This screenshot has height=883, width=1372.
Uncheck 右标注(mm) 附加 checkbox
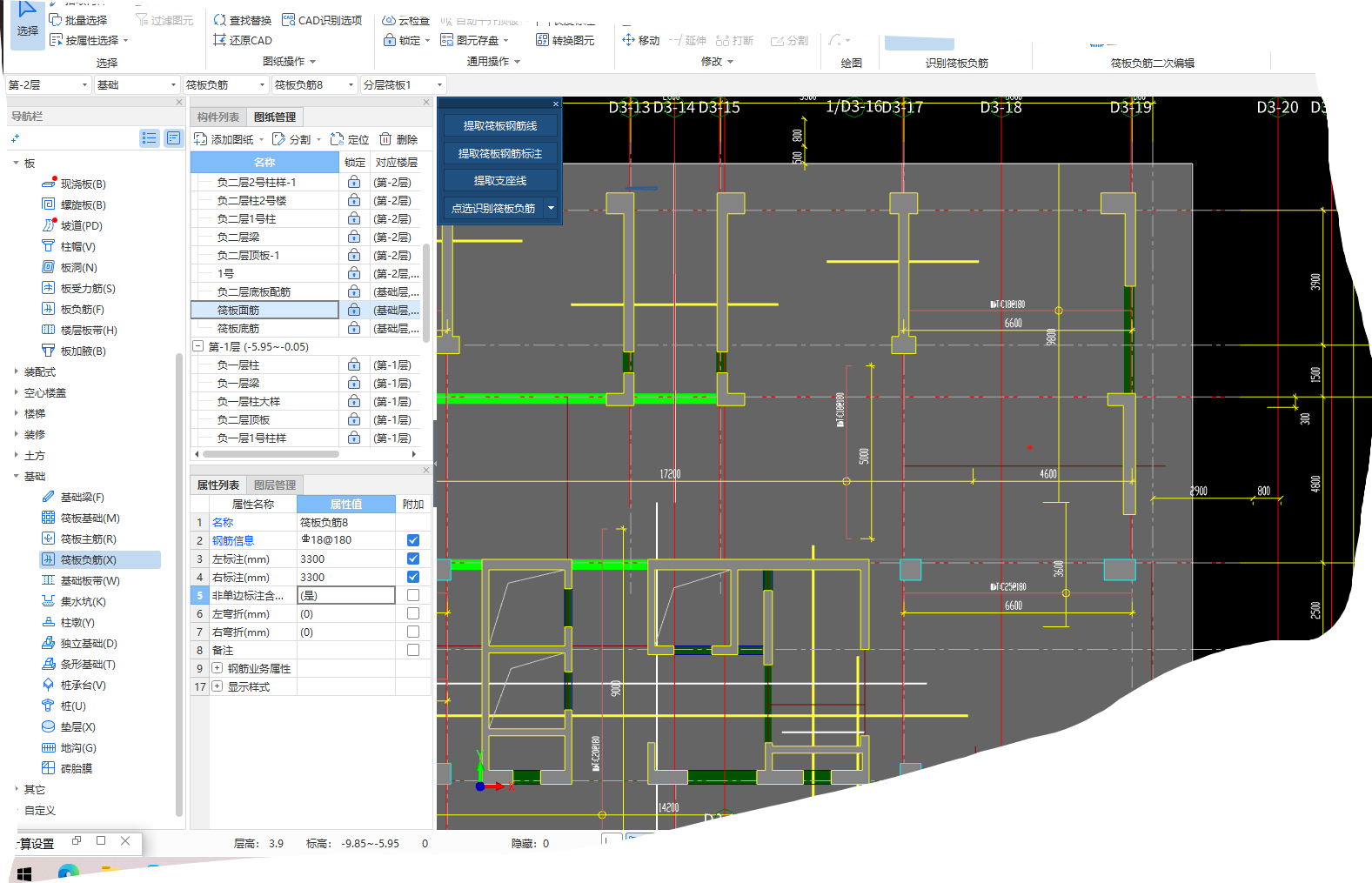tap(413, 577)
